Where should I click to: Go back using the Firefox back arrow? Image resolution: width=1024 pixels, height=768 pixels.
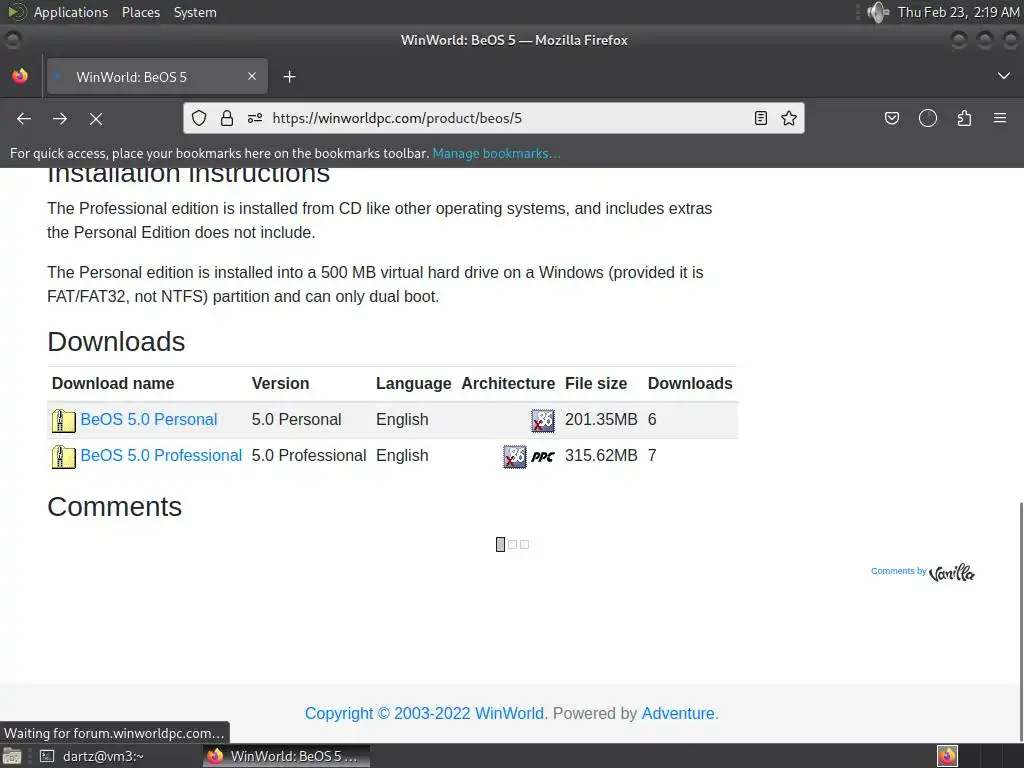coord(24,118)
